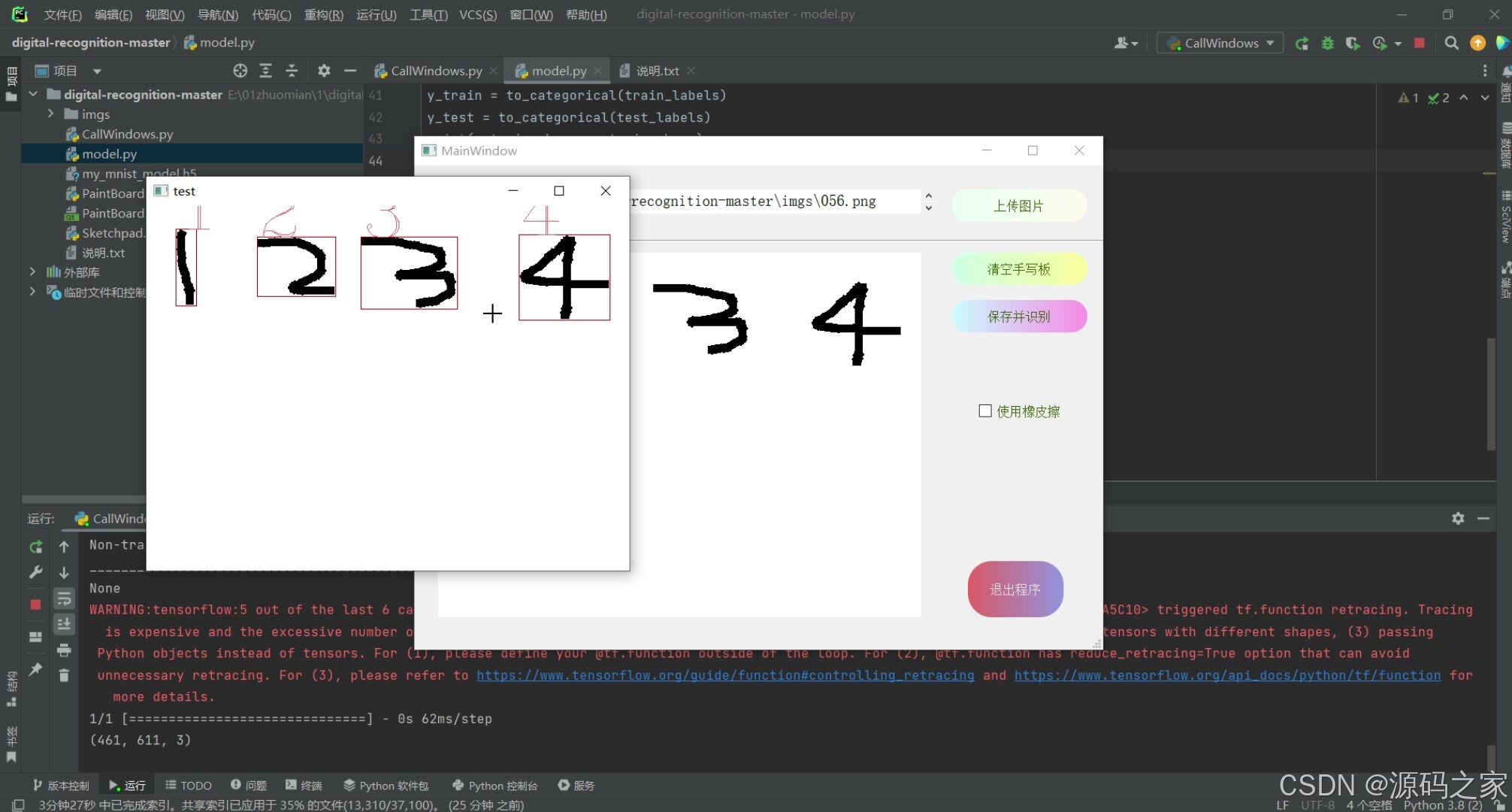Viewport: 1512px width, 812px height.
Task: Open the CallWindows run configuration dropdown
Action: 1220,43
